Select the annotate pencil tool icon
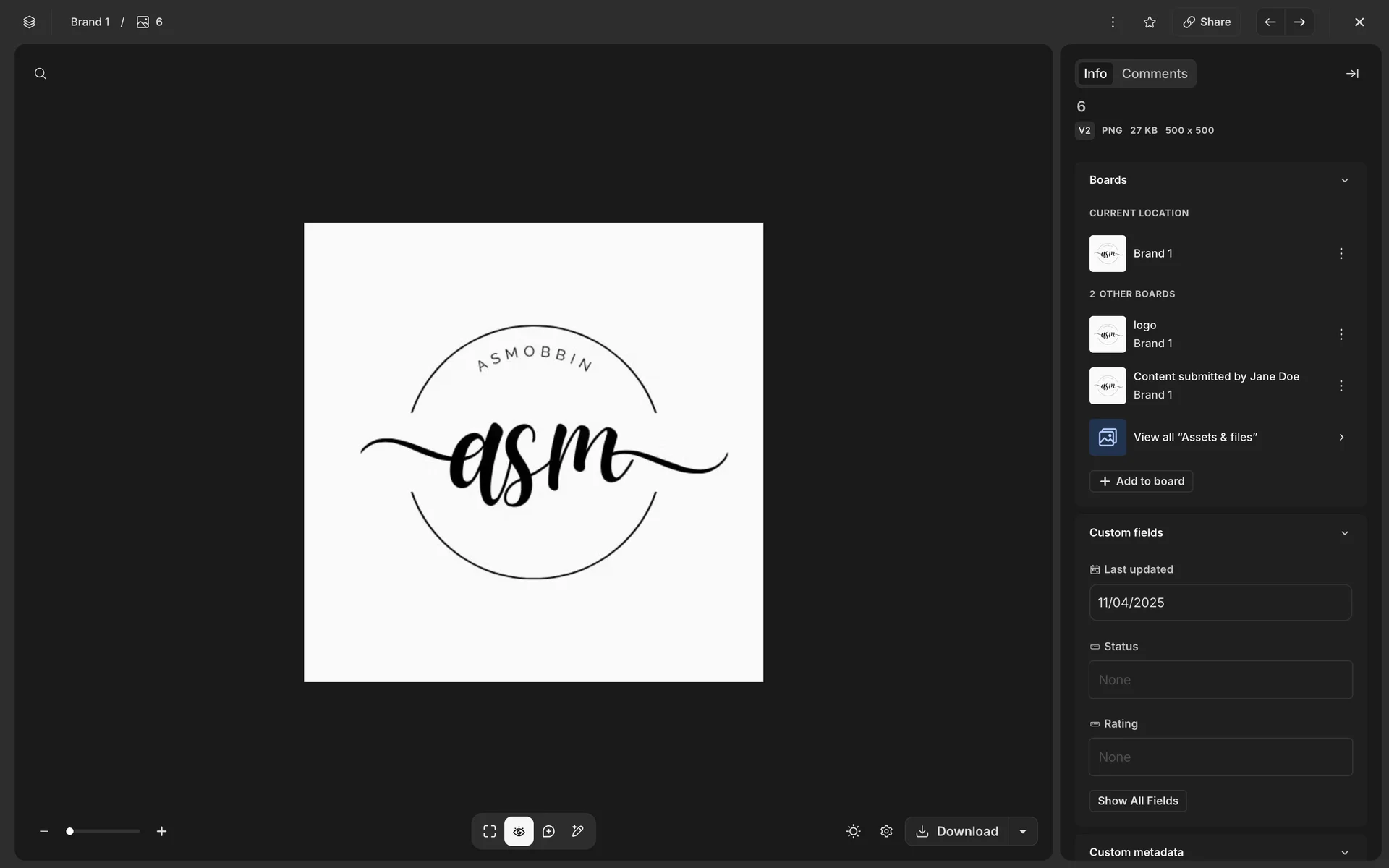Screen dimensions: 1389x868 pyautogui.click(x=577, y=831)
